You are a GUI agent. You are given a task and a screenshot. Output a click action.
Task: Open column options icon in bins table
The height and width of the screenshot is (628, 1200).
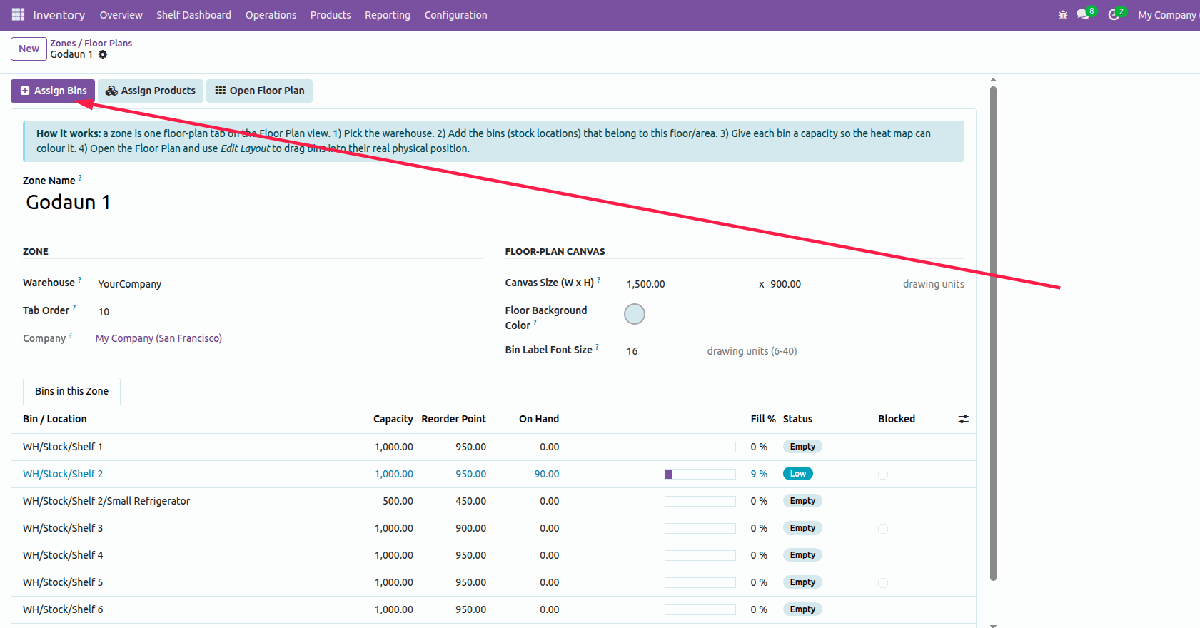[963, 419]
